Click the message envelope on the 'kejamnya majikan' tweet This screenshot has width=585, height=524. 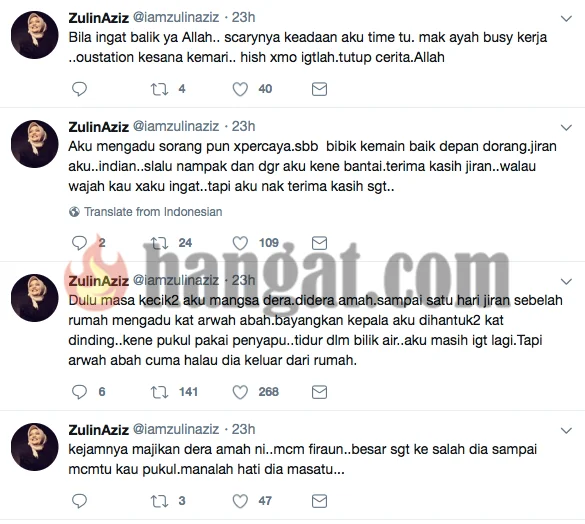point(319,501)
